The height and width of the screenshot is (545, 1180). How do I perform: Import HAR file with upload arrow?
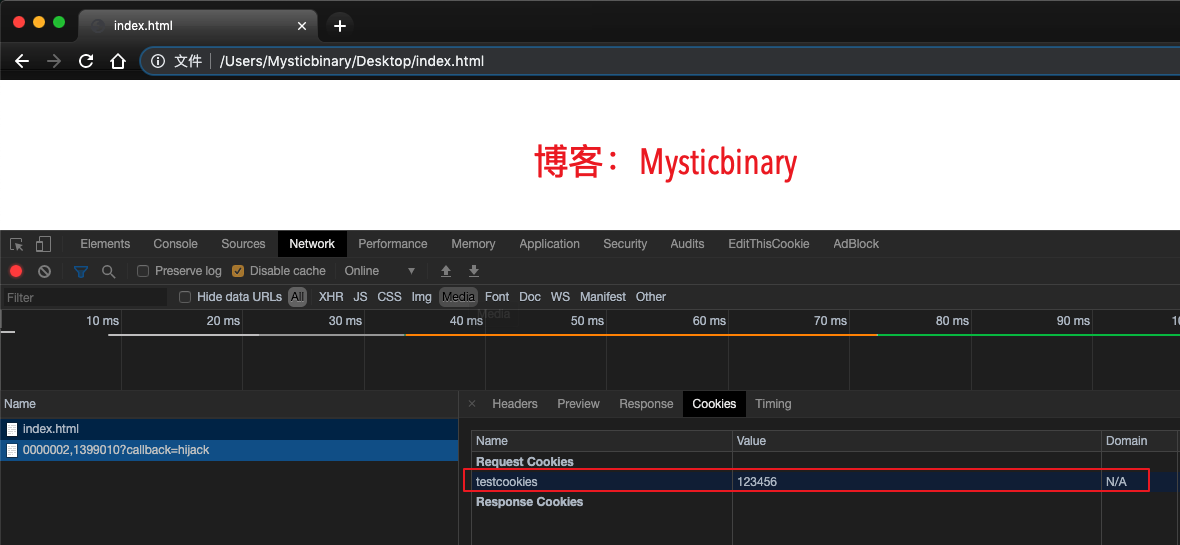coord(446,271)
